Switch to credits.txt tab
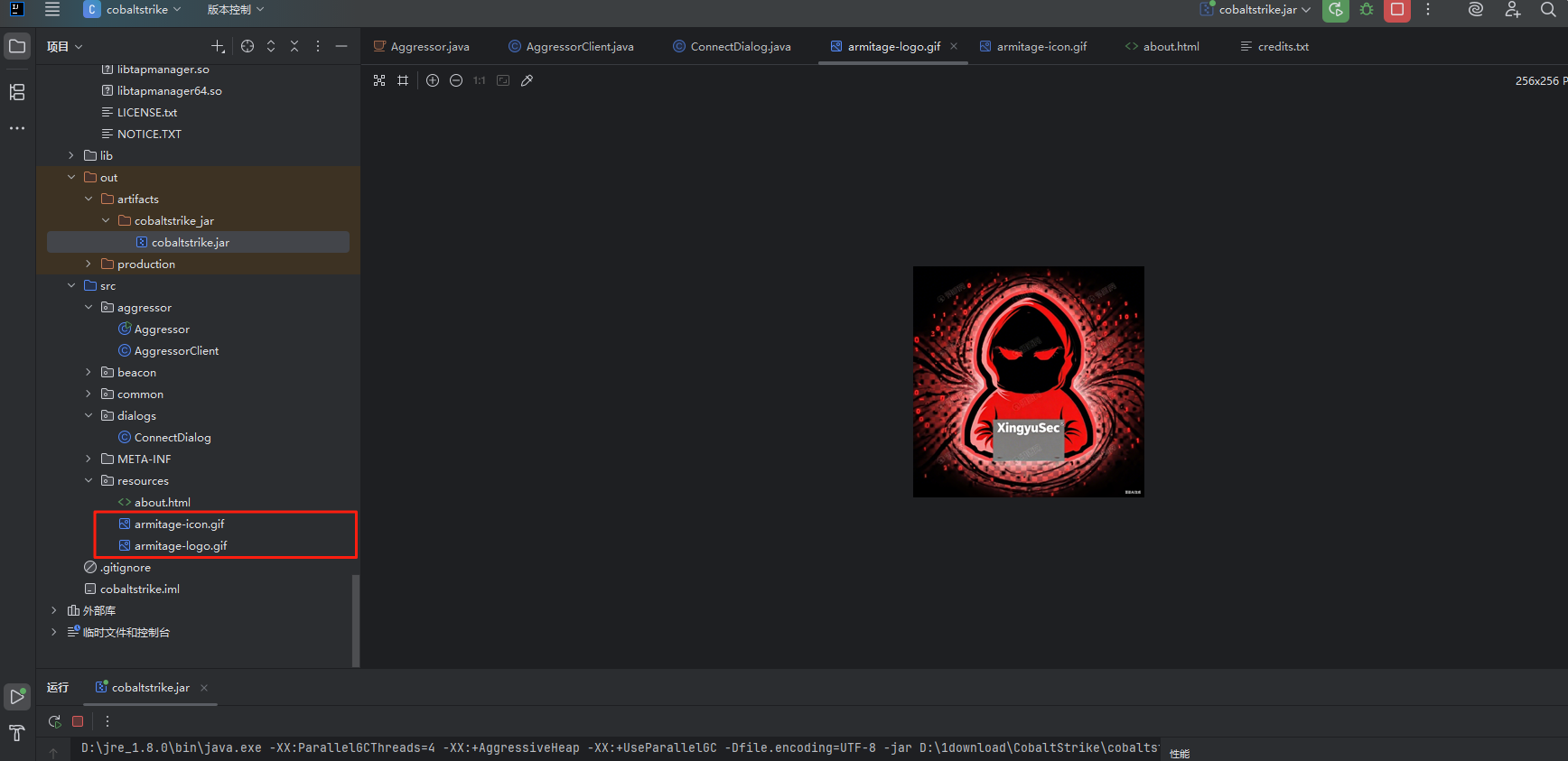The height and width of the screenshot is (761, 1568). 1274,46
